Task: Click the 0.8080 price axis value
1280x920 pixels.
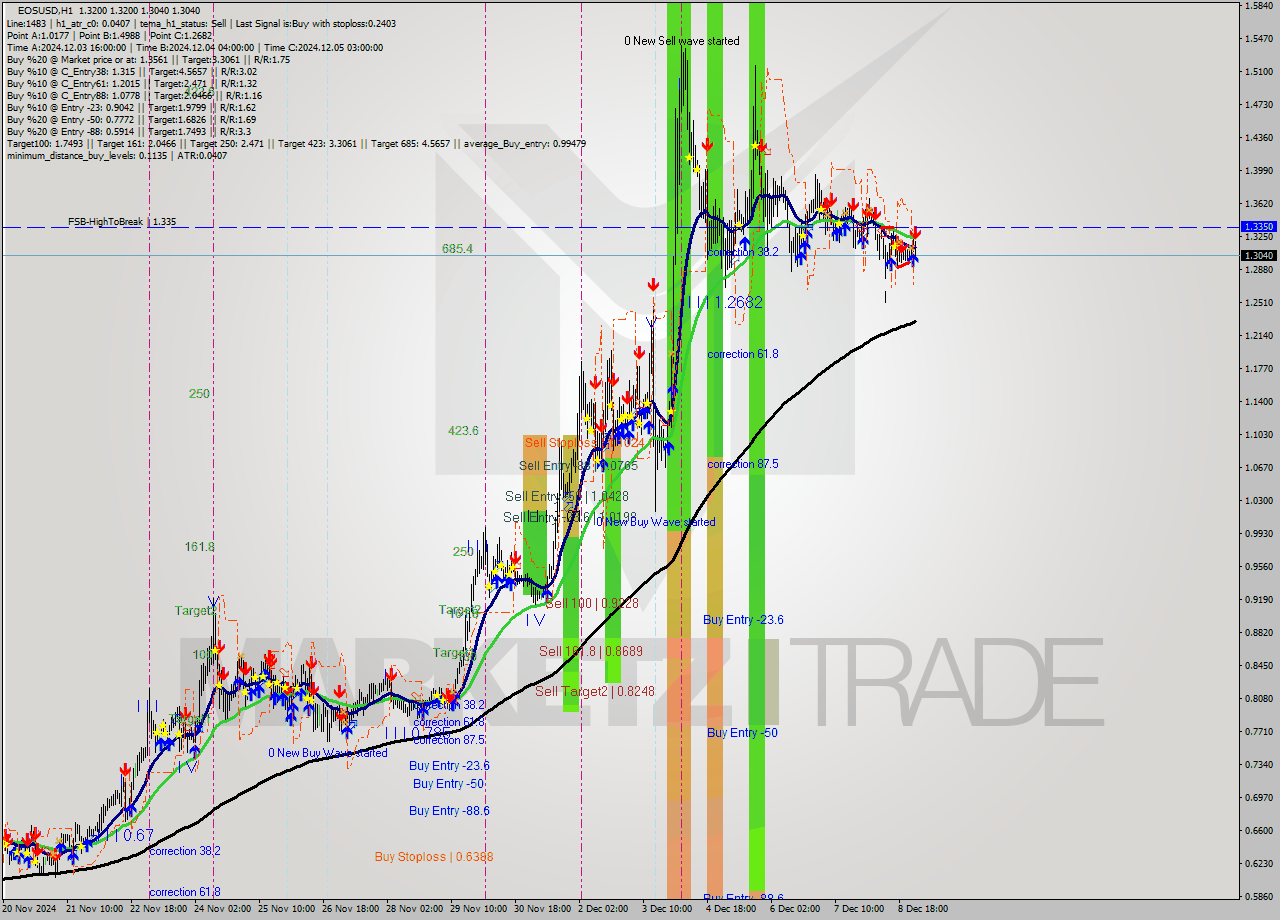Action: point(1257,699)
